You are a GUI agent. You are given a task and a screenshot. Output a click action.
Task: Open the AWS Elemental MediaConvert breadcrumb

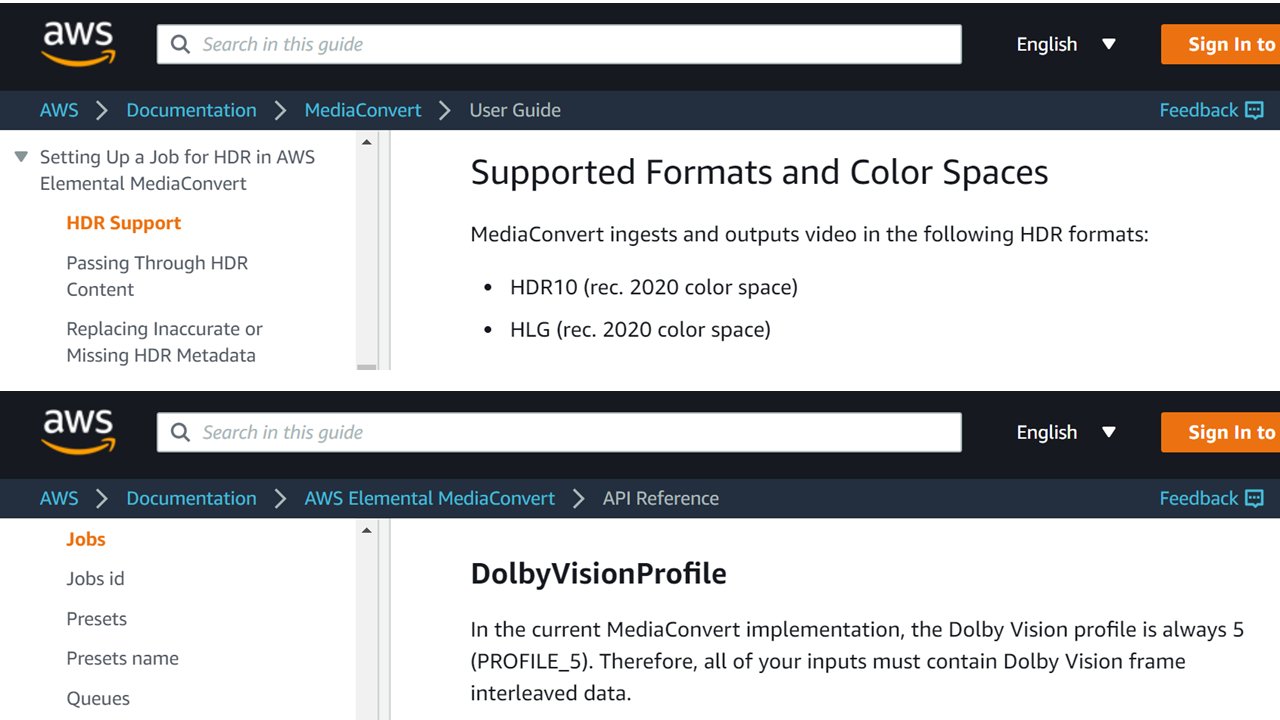[429, 498]
